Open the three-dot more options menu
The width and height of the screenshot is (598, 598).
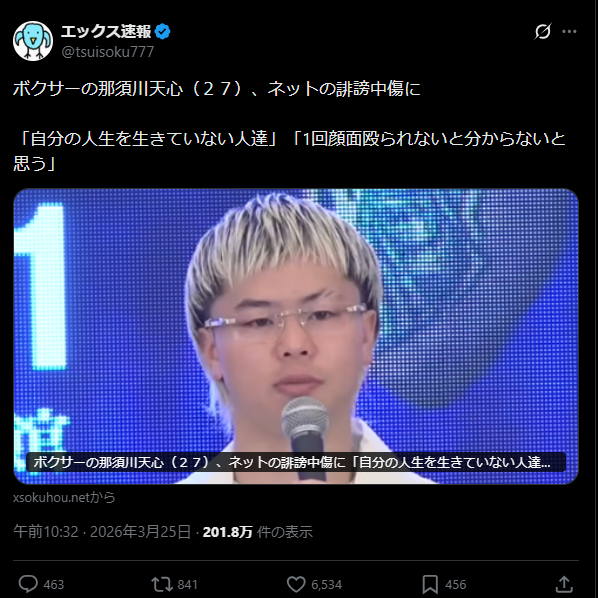pos(569,31)
